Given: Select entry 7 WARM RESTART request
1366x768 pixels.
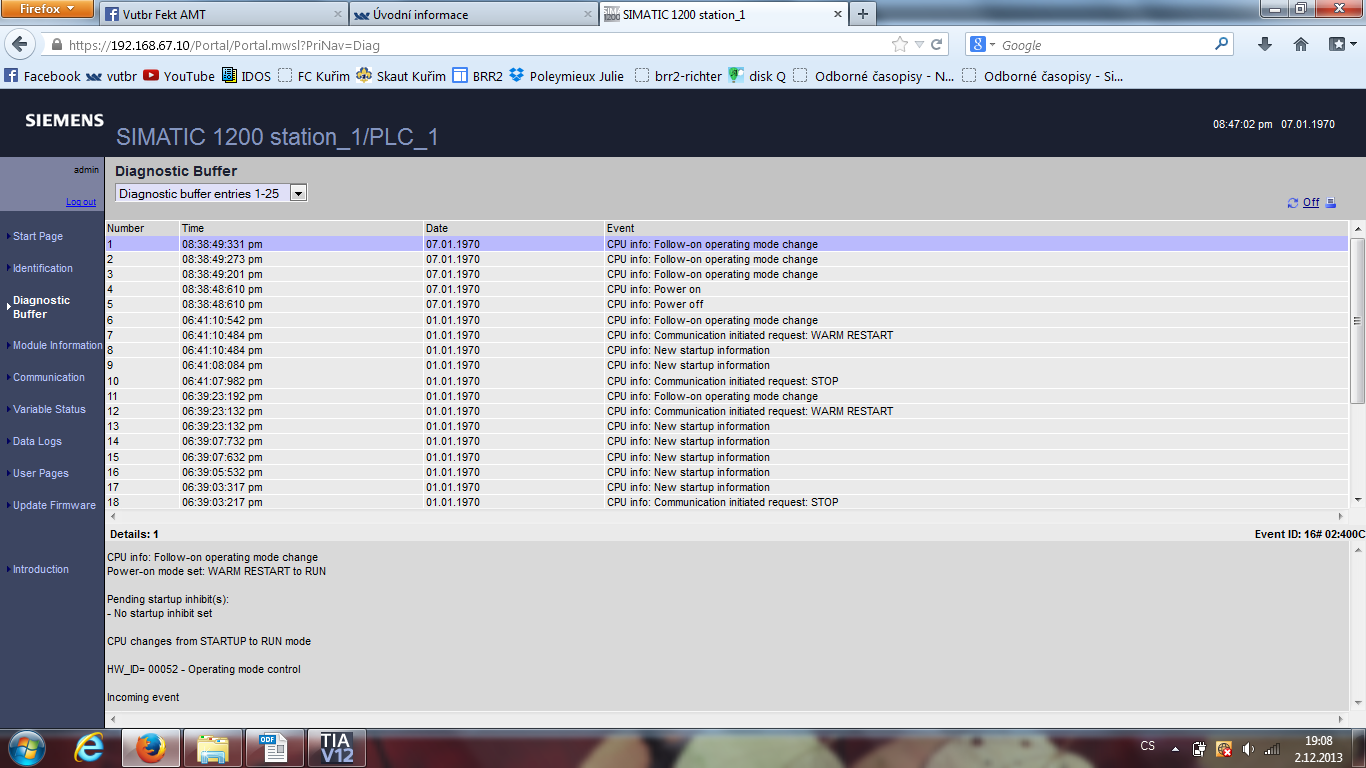Looking at the screenshot, I should tap(726, 335).
